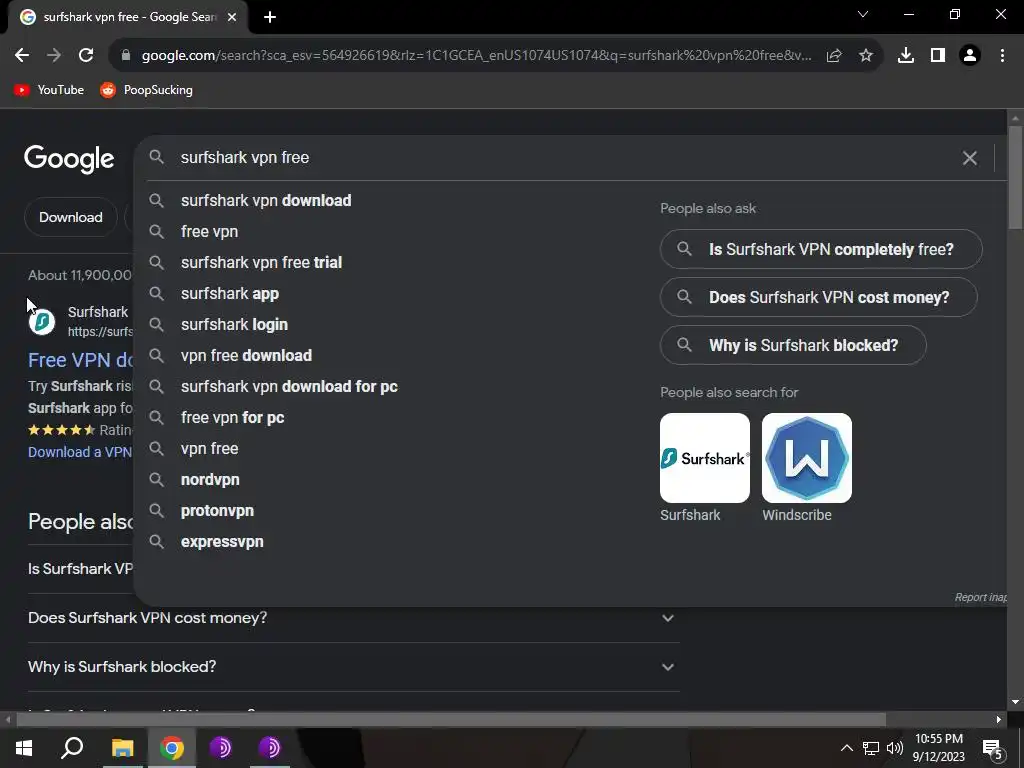The height and width of the screenshot is (768, 1024).
Task: Toggle the Chrome side panel icon
Action: pyautogui.click(x=938, y=56)
